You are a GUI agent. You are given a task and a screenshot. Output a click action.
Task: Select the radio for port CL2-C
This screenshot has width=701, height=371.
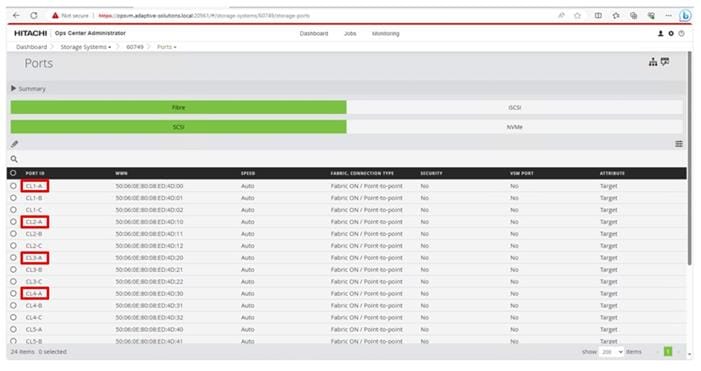coord(13,245)
